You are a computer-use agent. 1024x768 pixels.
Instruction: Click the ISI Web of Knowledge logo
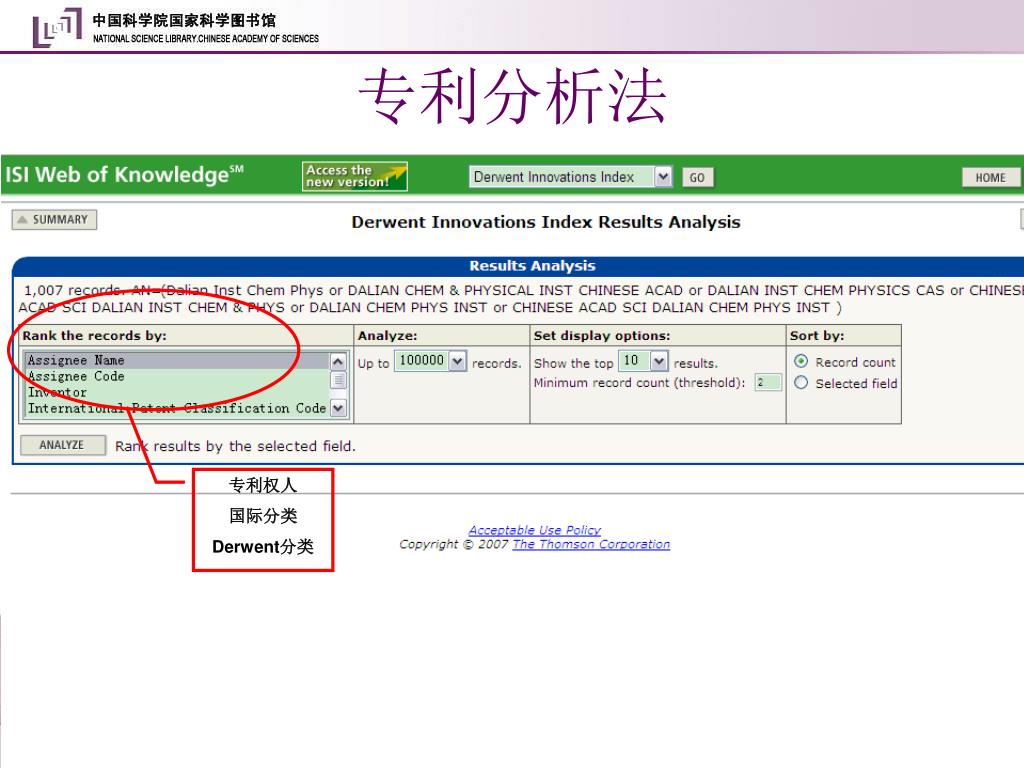pos(124,174)
